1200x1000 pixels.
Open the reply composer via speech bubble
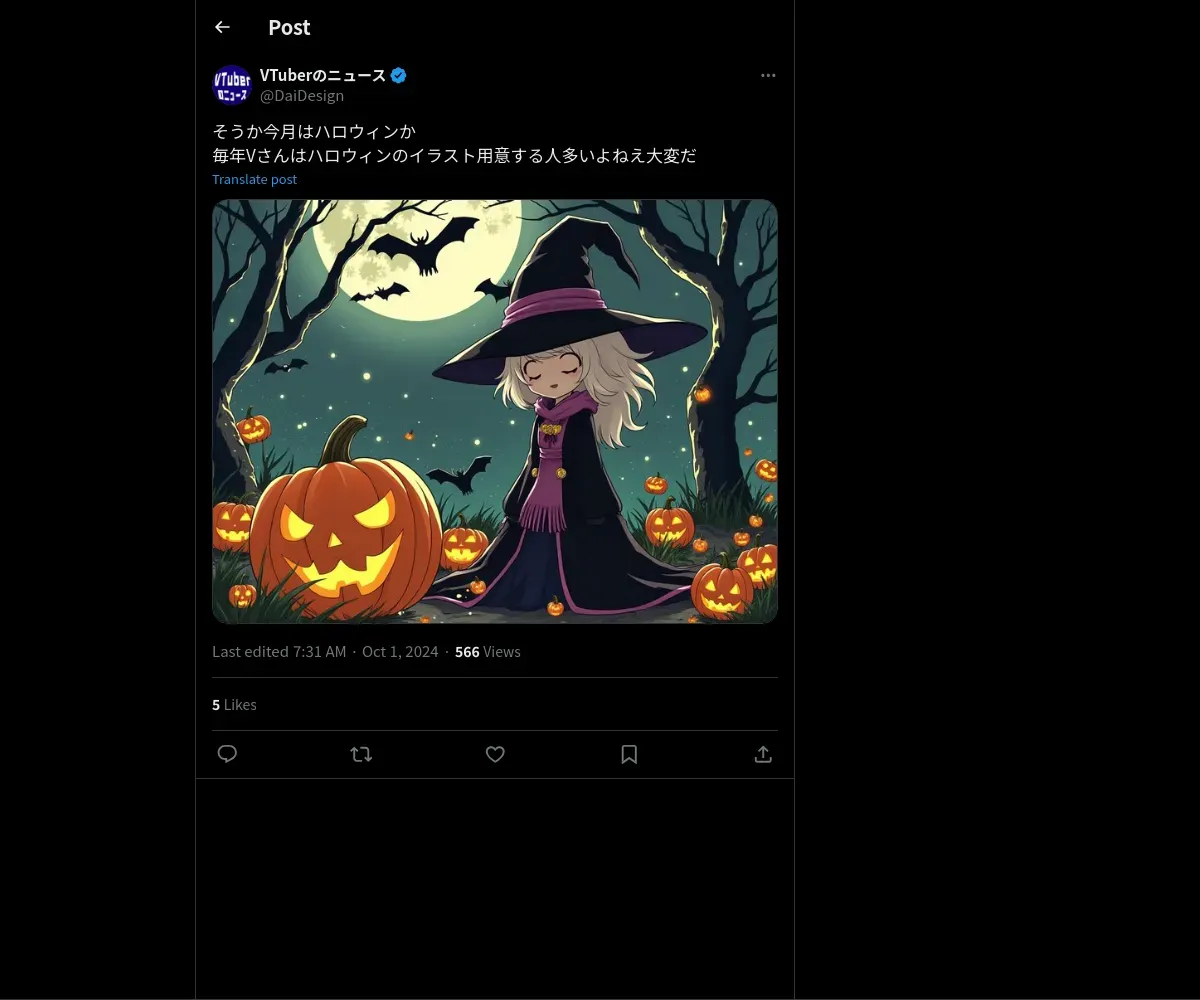tap(227, 754)
